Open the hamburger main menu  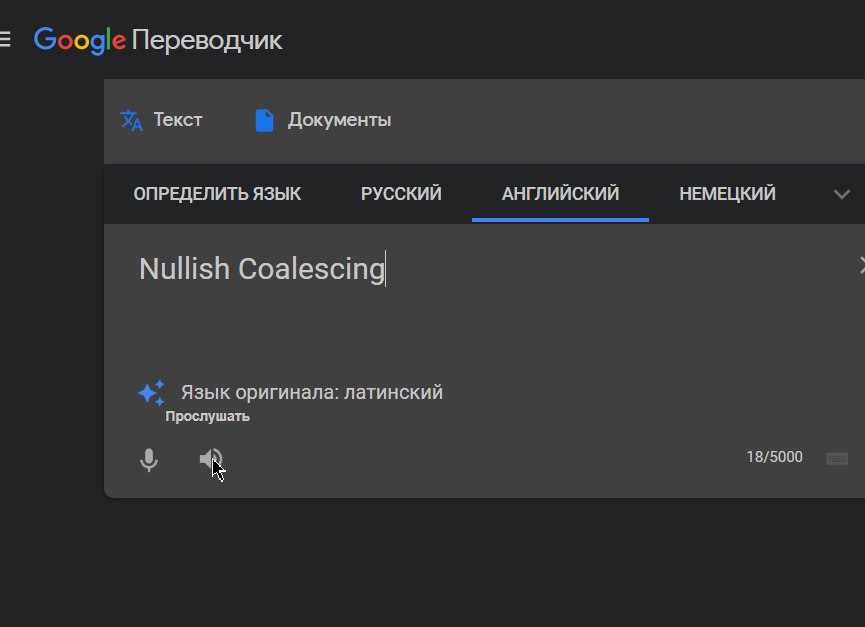(x=5, y=40)
